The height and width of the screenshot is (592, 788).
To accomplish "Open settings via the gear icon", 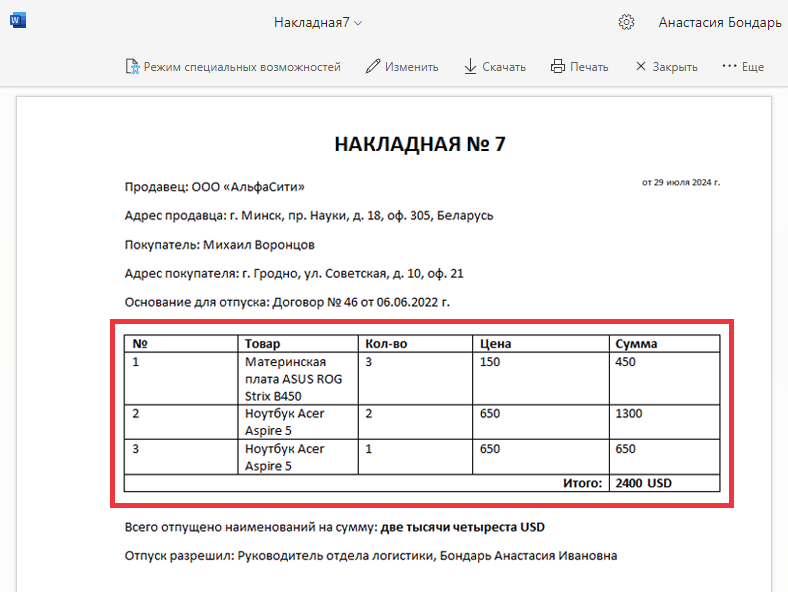I will point(626,22).
